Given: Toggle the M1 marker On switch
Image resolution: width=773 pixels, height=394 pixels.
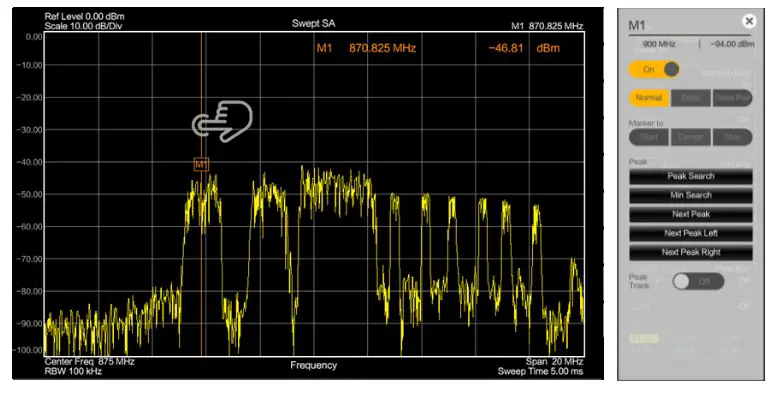Looking at the screenshot, I should click(x=654, y=70).
